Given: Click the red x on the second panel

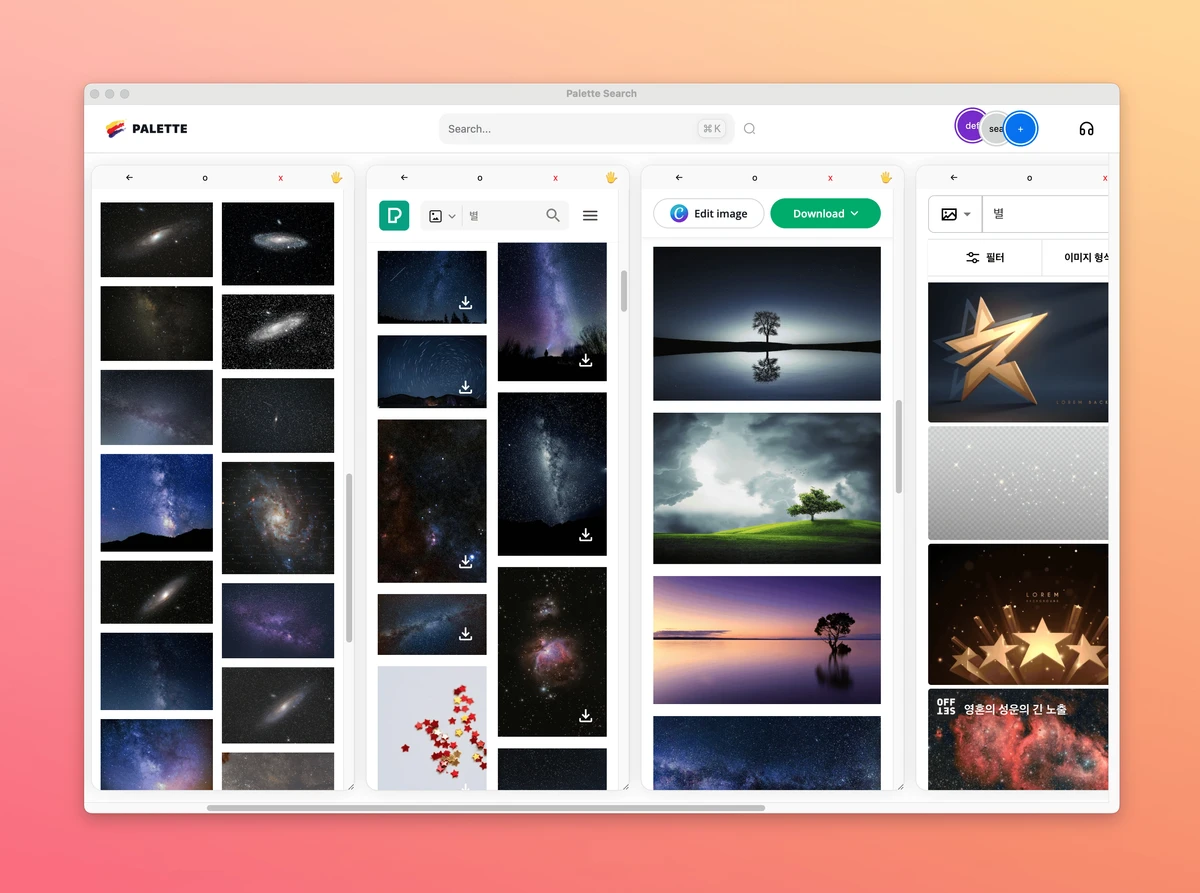Looking at the screenshot, I should coord(555,178).
